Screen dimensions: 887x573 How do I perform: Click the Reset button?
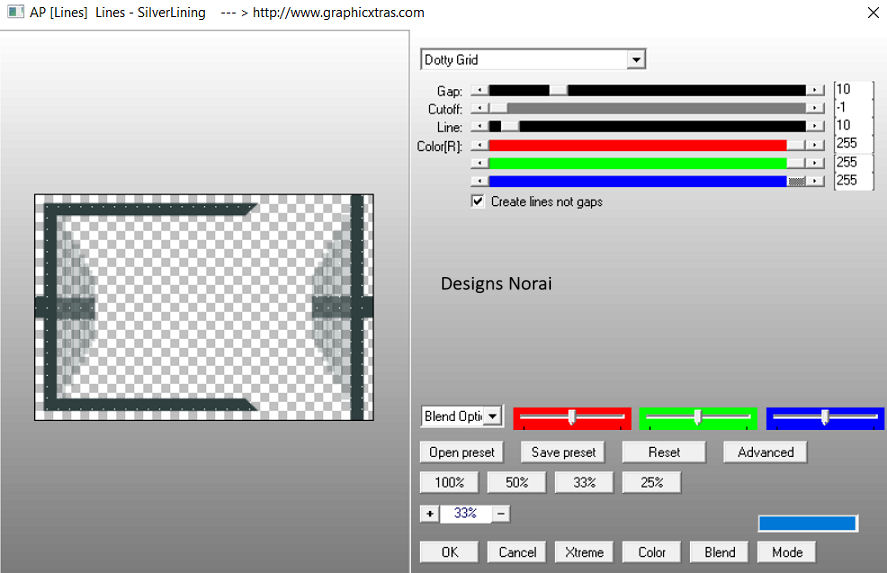click(x=664, y=452)
